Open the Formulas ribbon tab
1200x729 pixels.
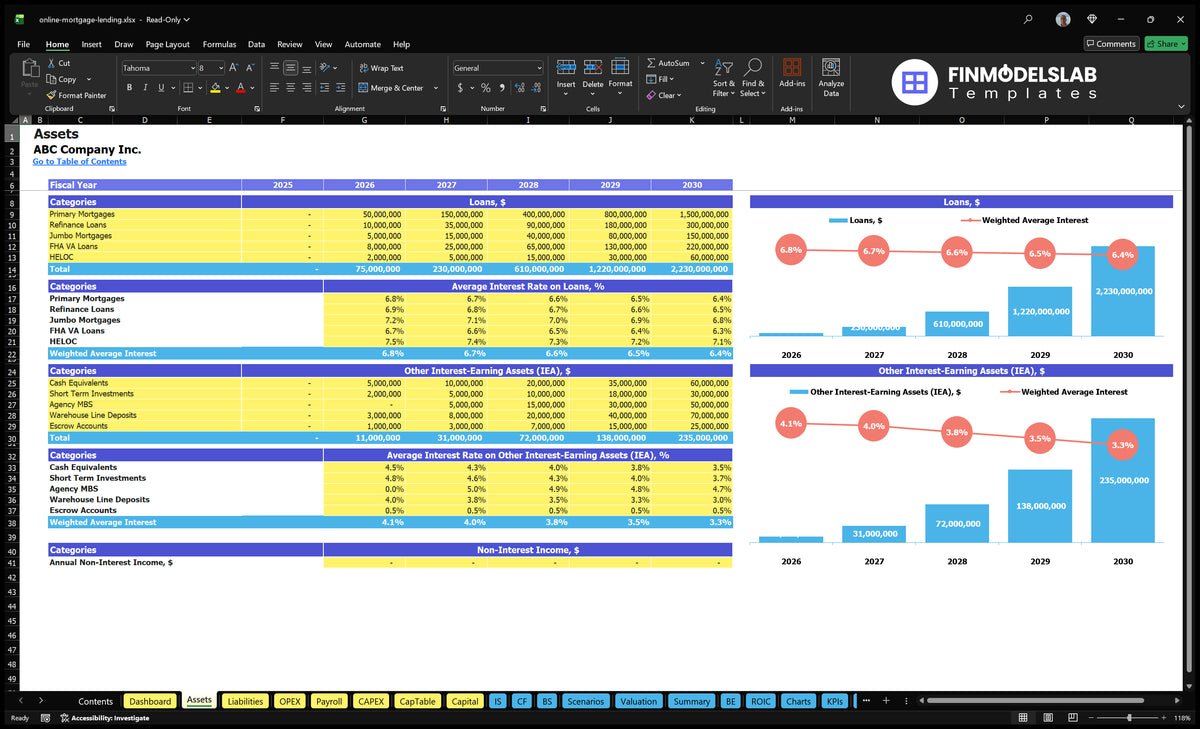(x=219, y=44)
